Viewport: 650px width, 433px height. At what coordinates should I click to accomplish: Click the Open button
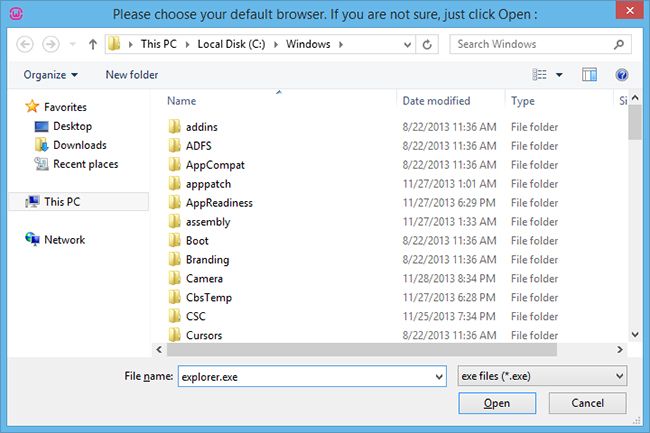point(497,403)
